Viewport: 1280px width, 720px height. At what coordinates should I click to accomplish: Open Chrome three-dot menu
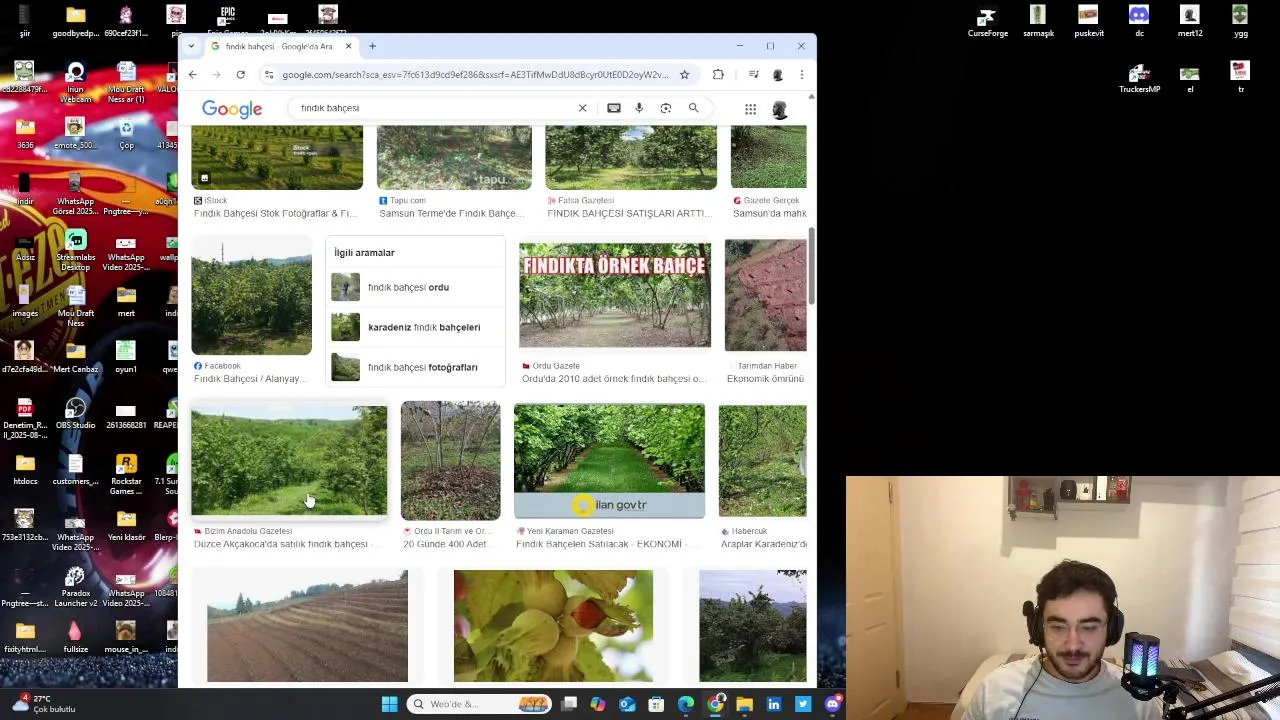(801, 74)
